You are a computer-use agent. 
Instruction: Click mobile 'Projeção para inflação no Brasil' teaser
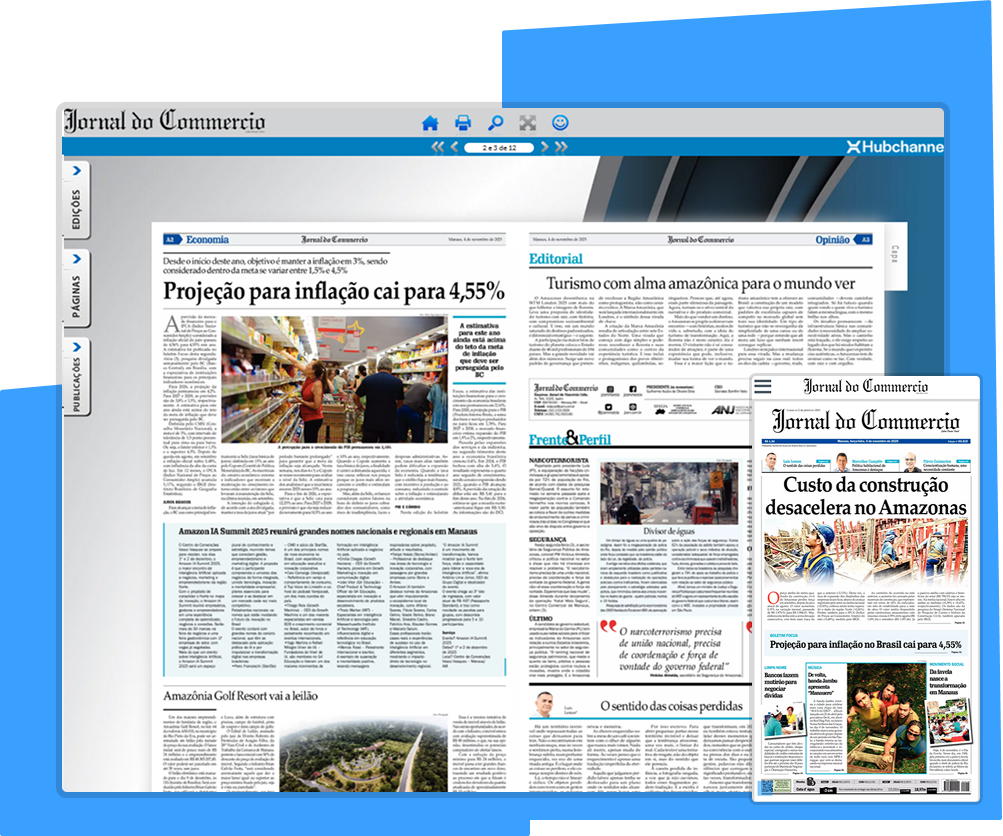point(865,645)
